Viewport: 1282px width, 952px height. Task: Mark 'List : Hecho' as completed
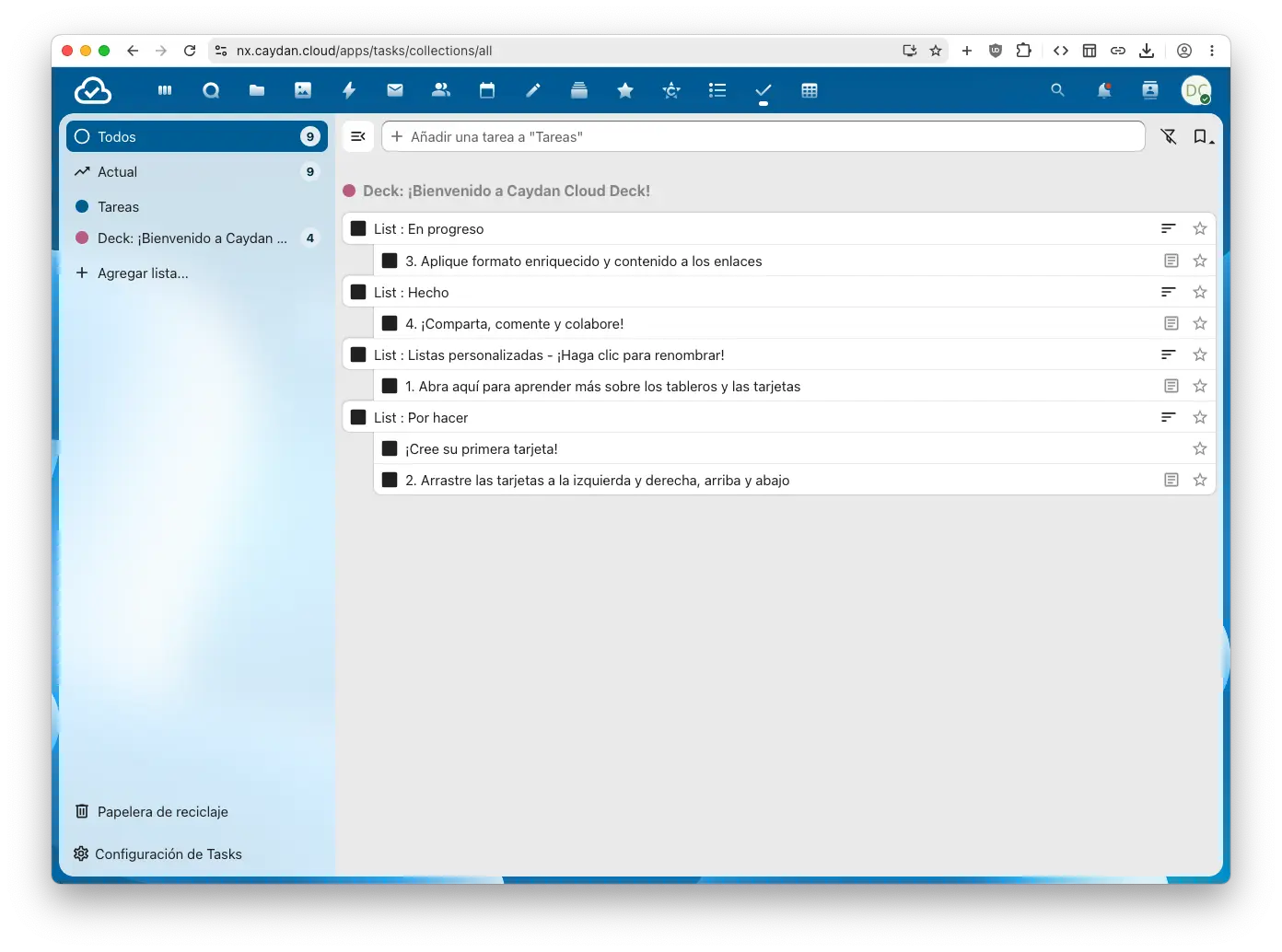pyautogui.click(x=358, y=292)
